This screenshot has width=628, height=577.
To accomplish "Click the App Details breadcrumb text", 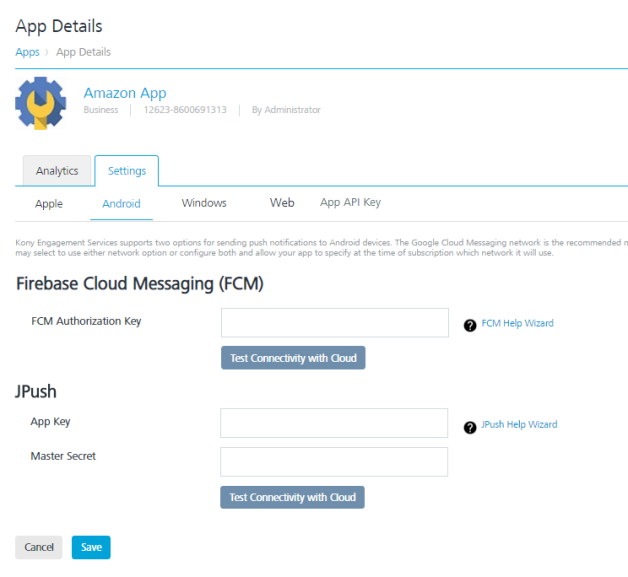I will point(83,52).
